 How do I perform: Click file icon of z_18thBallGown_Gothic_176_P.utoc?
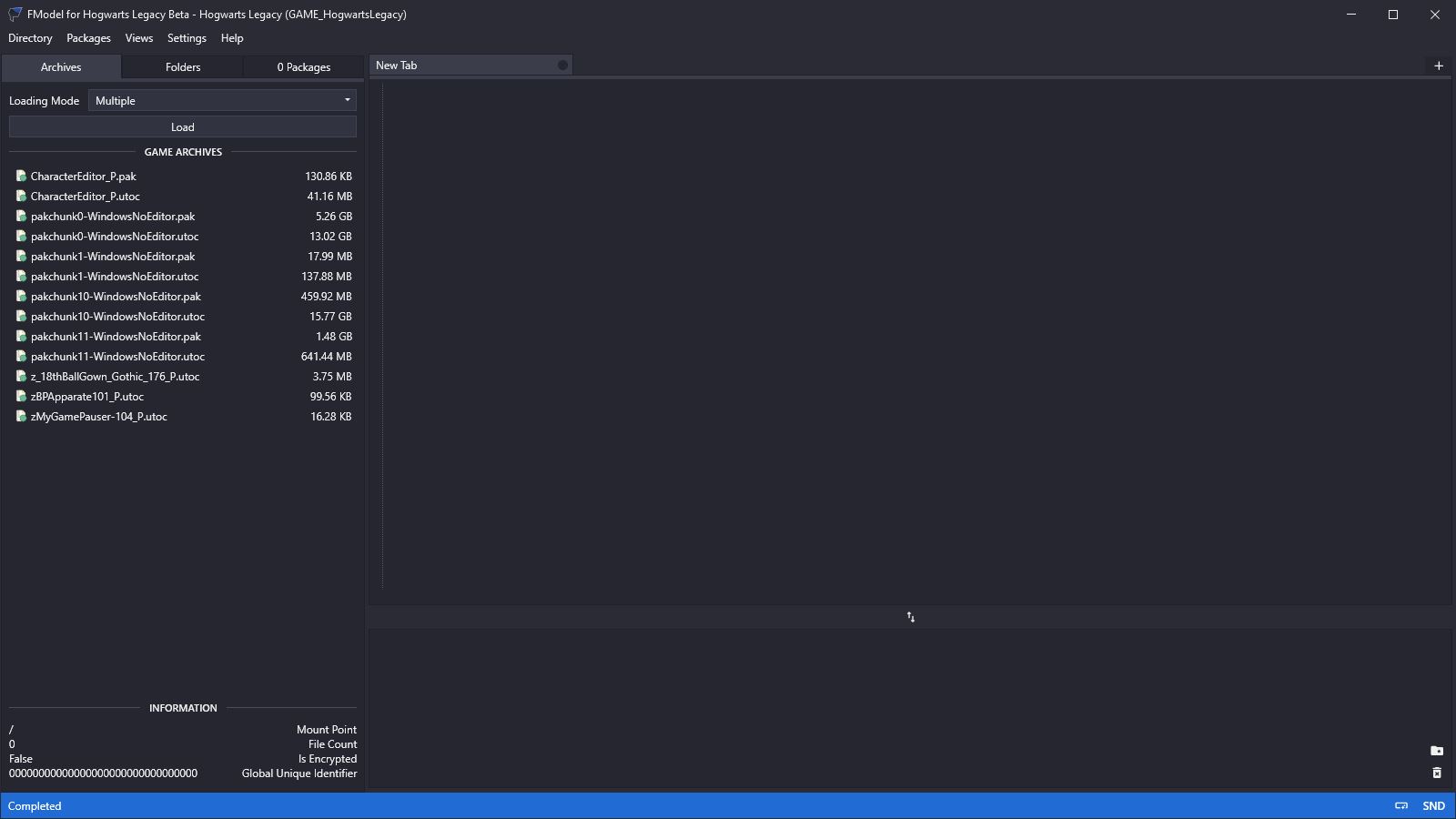point(21,376)
